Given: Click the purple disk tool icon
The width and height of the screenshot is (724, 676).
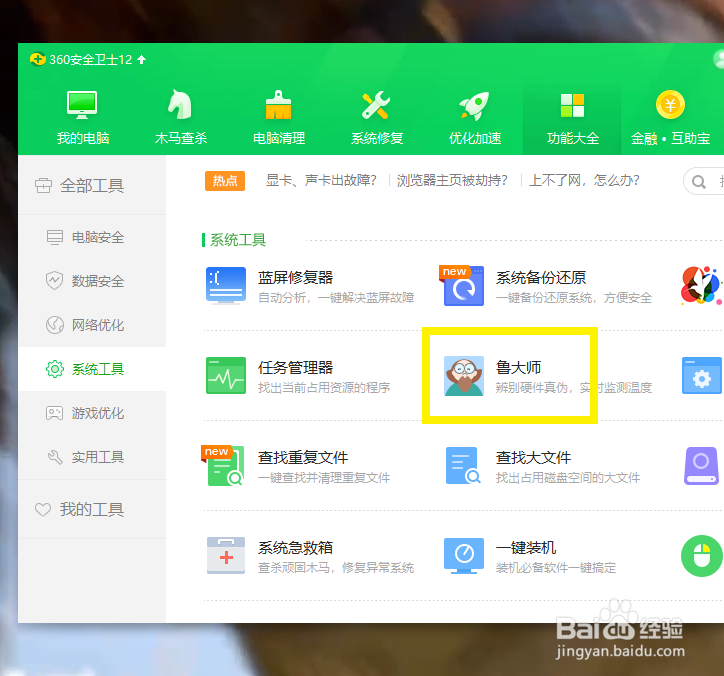Looking at the screenshot, I should pos(701,465).
